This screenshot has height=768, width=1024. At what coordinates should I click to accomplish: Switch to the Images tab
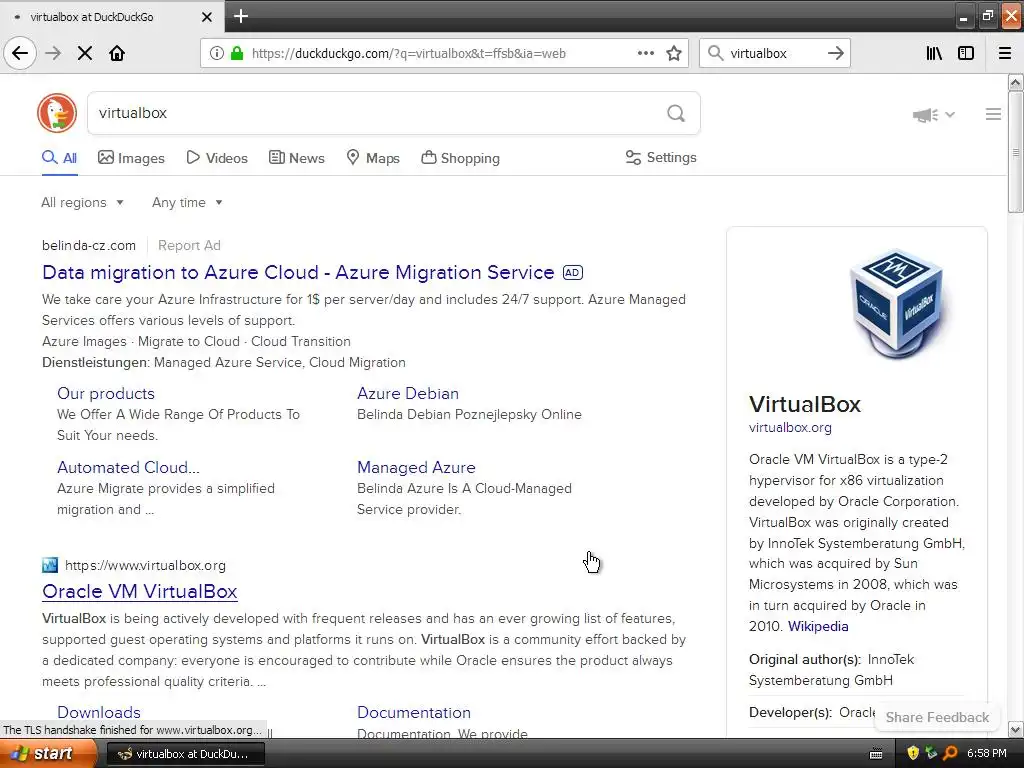pos(131,158)
